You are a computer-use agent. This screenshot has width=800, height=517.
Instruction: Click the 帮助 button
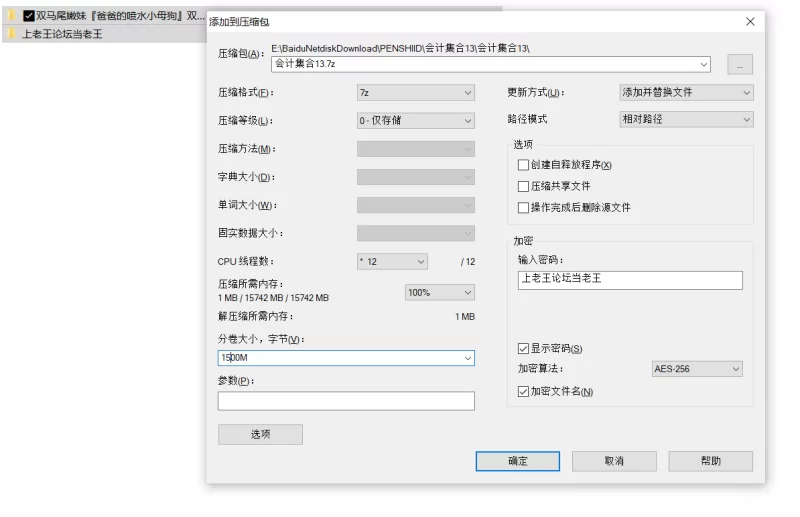click(x=710, y=461)
